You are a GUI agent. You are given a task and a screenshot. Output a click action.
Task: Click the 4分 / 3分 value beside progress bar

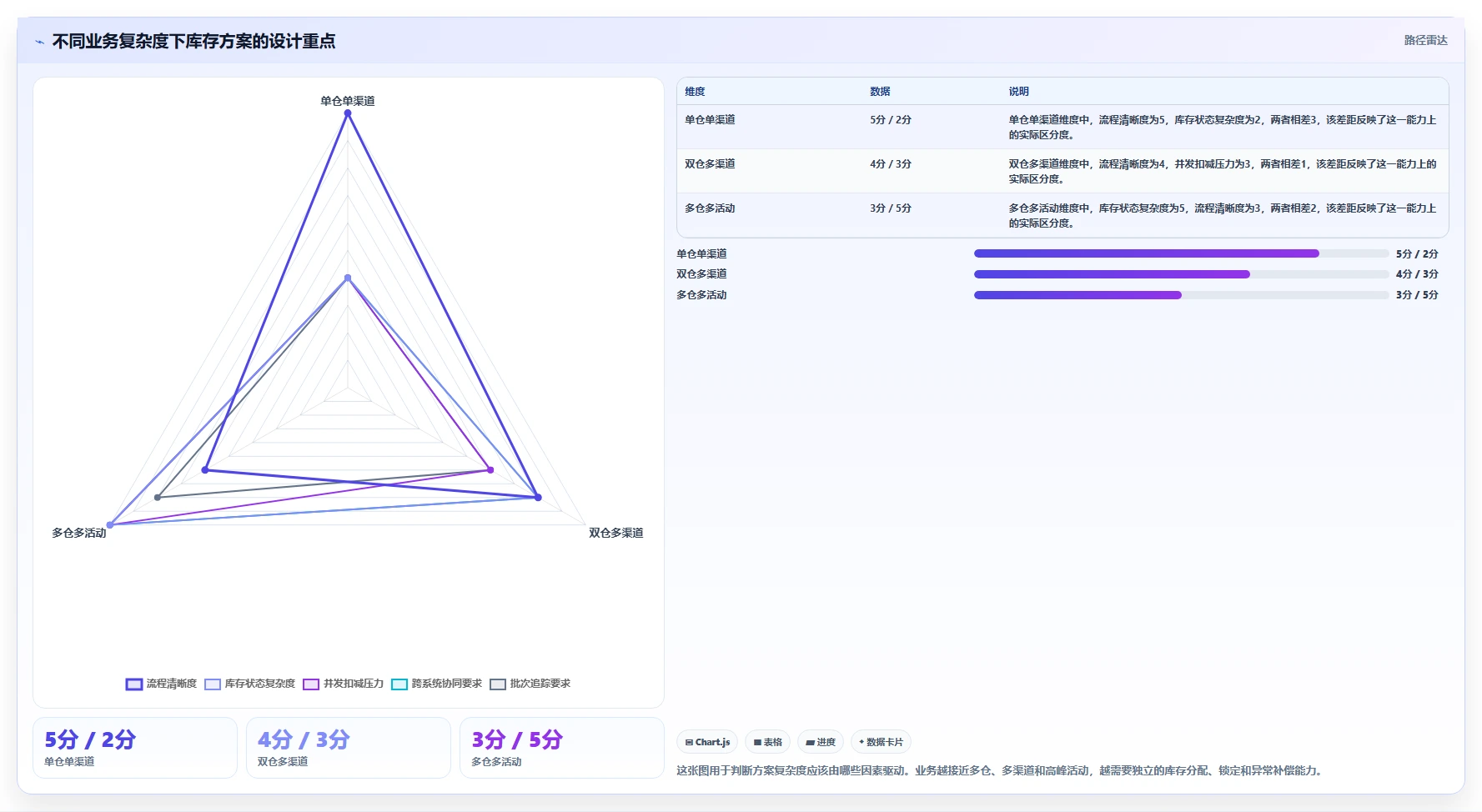pos(1417,274)
